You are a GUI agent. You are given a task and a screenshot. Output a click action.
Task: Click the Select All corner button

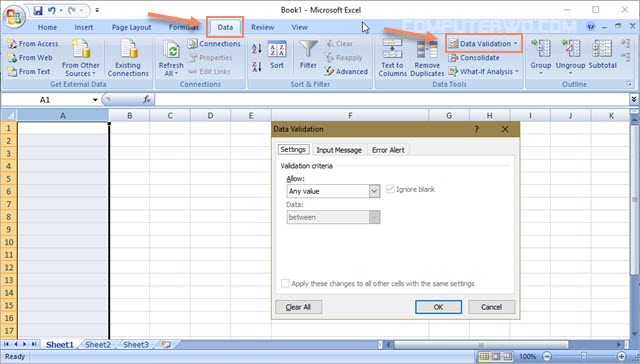pos(9,115)
